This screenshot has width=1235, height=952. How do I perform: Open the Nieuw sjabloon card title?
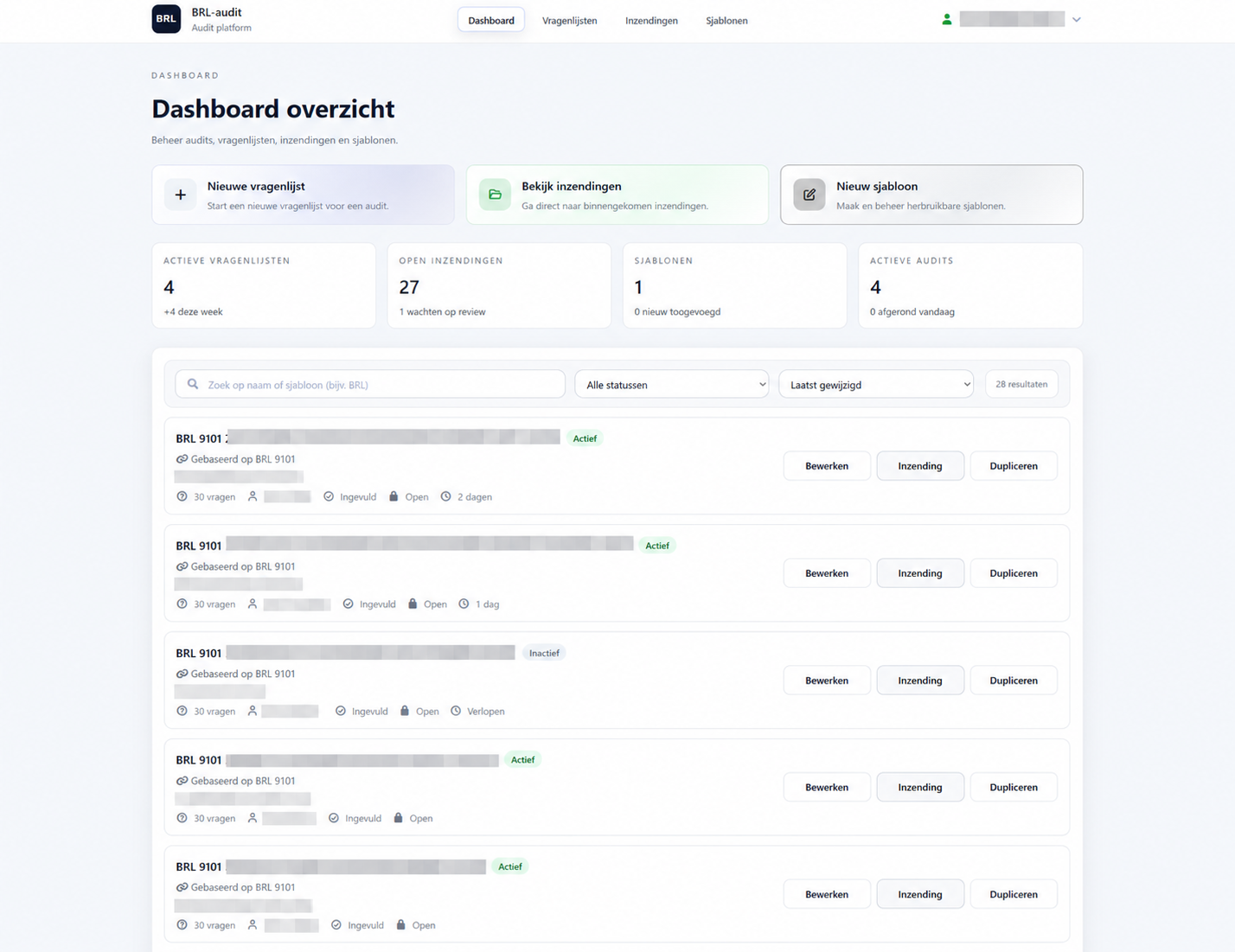(877, 186)
